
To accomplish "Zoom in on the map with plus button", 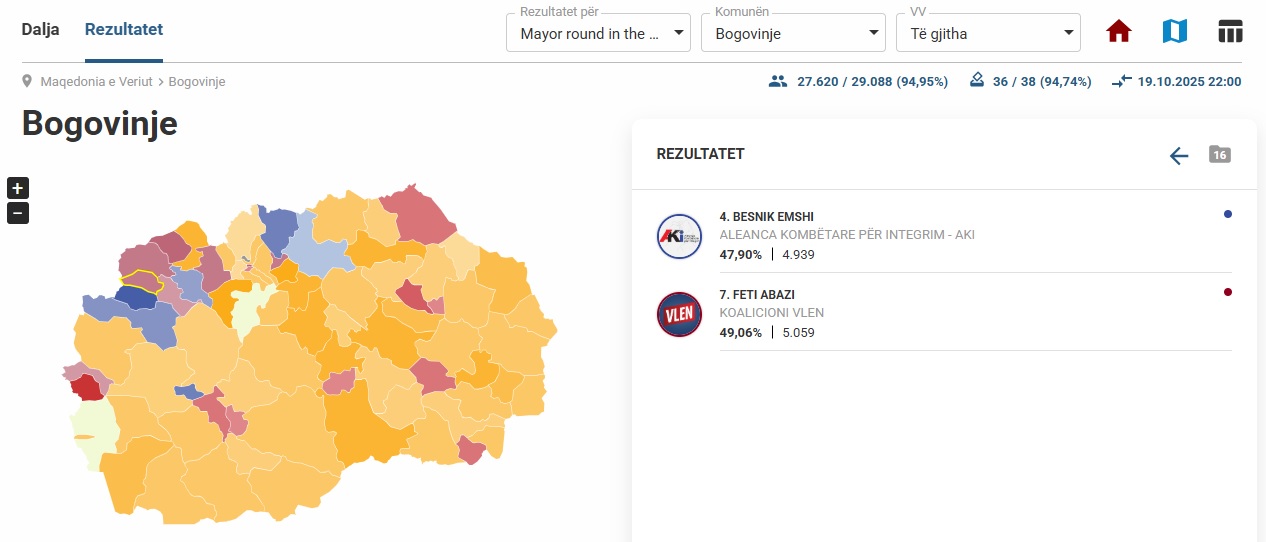I will click(18, 188).
